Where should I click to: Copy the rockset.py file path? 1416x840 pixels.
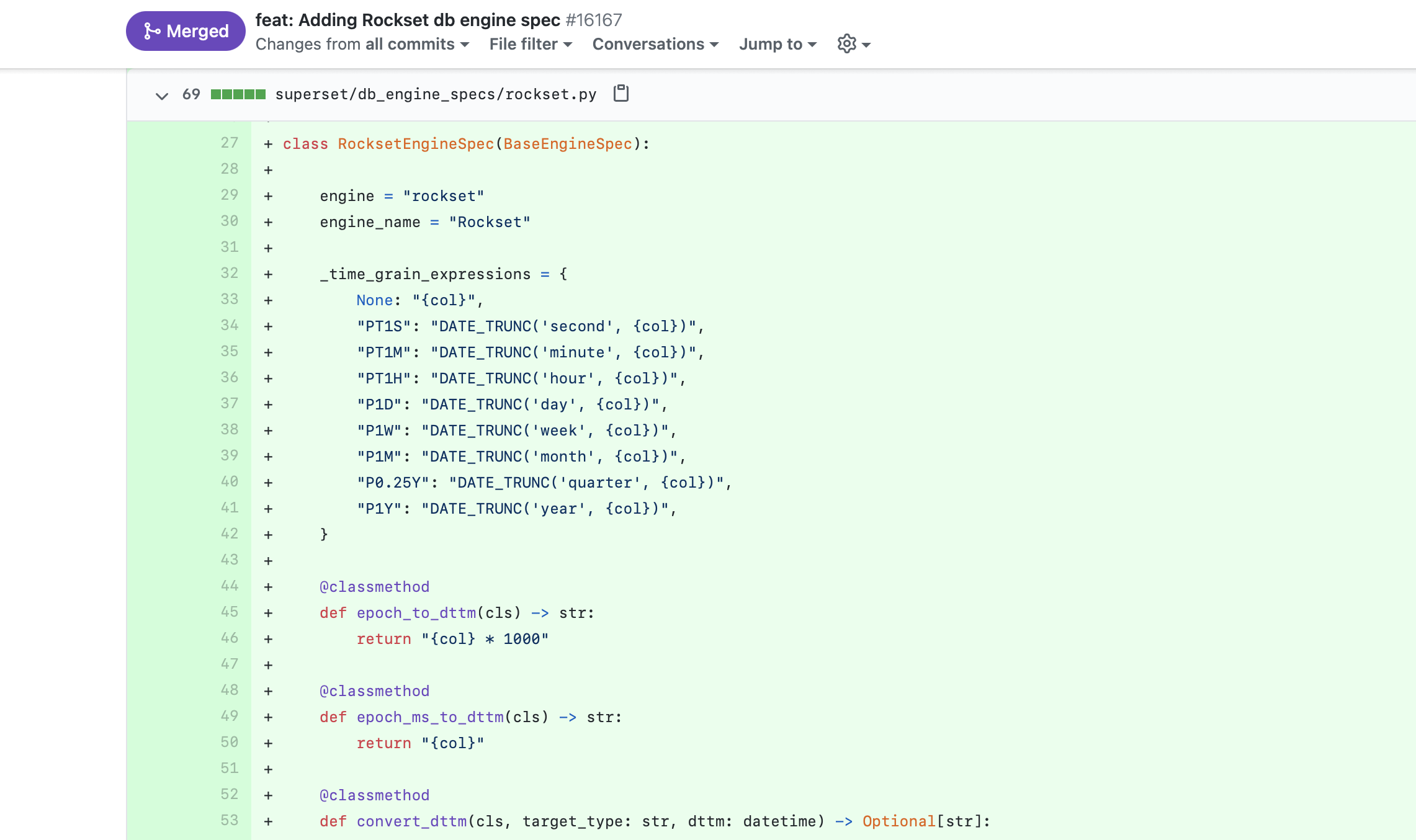621,93
